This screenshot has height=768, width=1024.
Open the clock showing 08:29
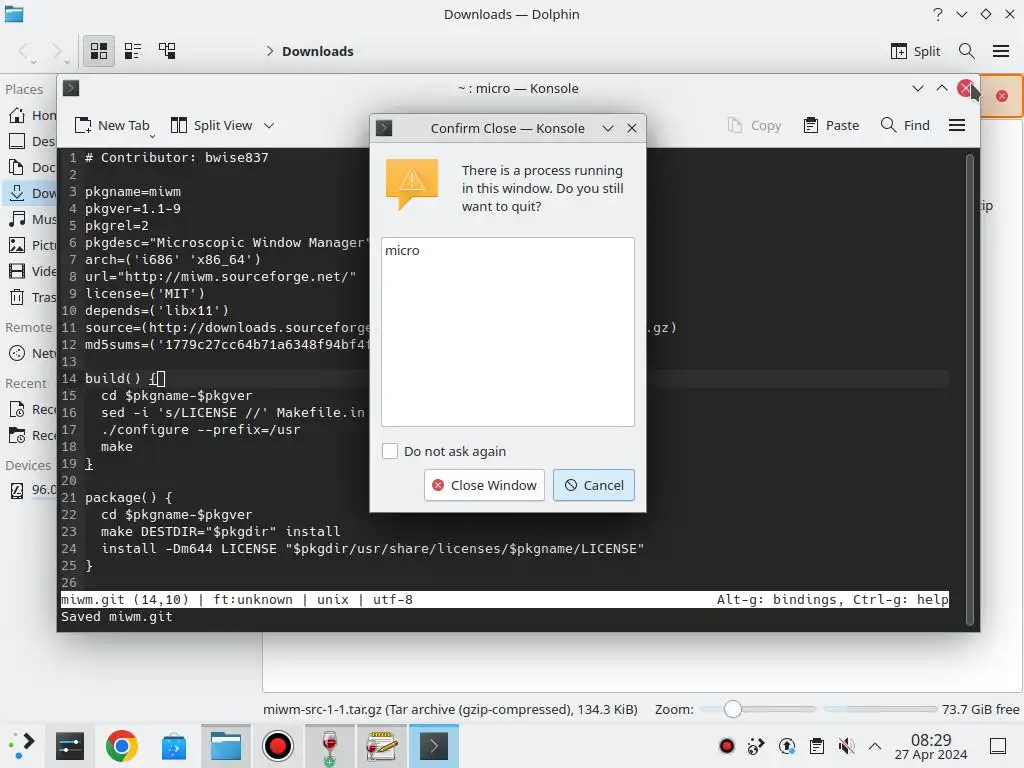coord(931,746)
